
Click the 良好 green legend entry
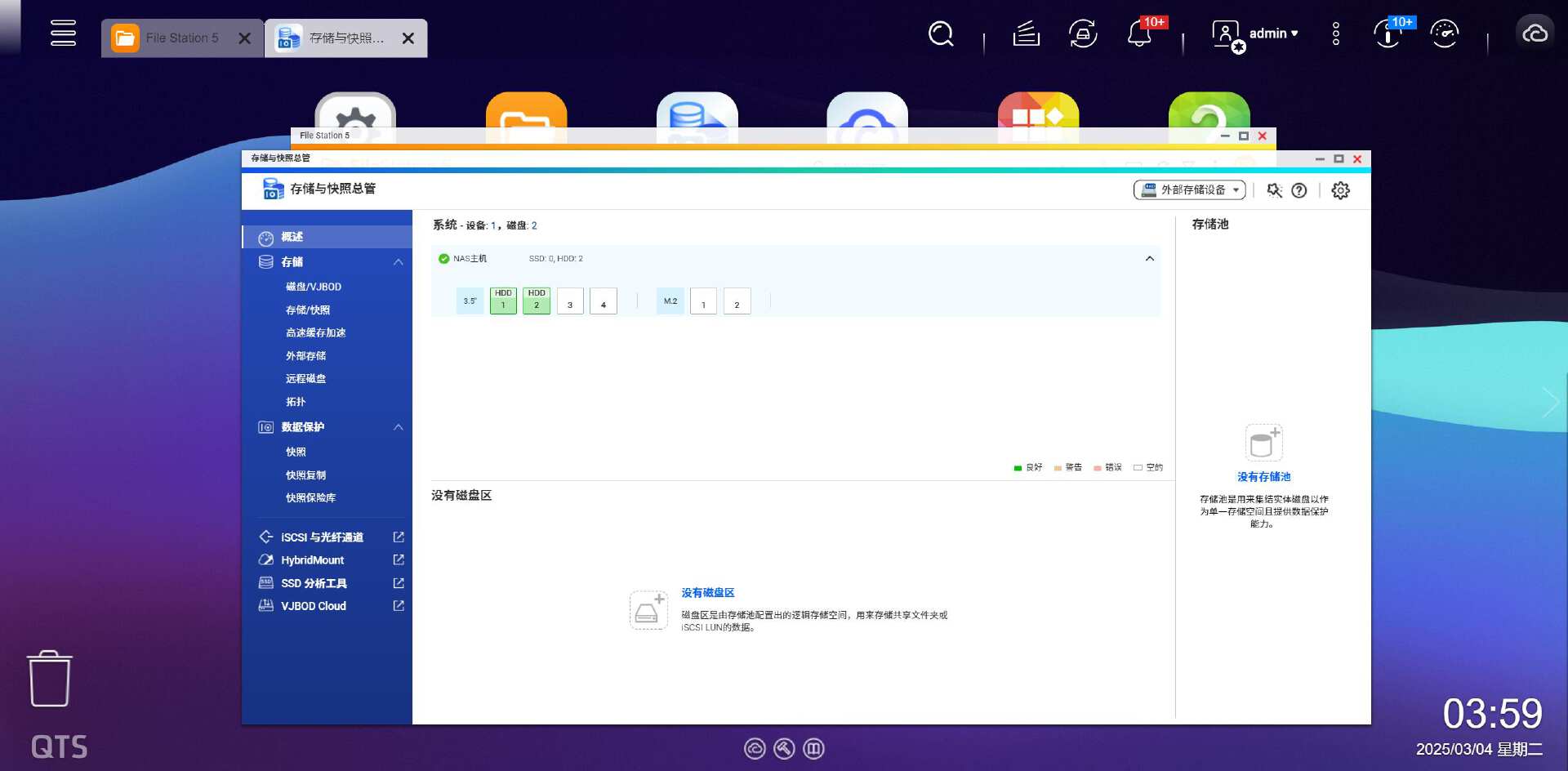(1028, 468)
